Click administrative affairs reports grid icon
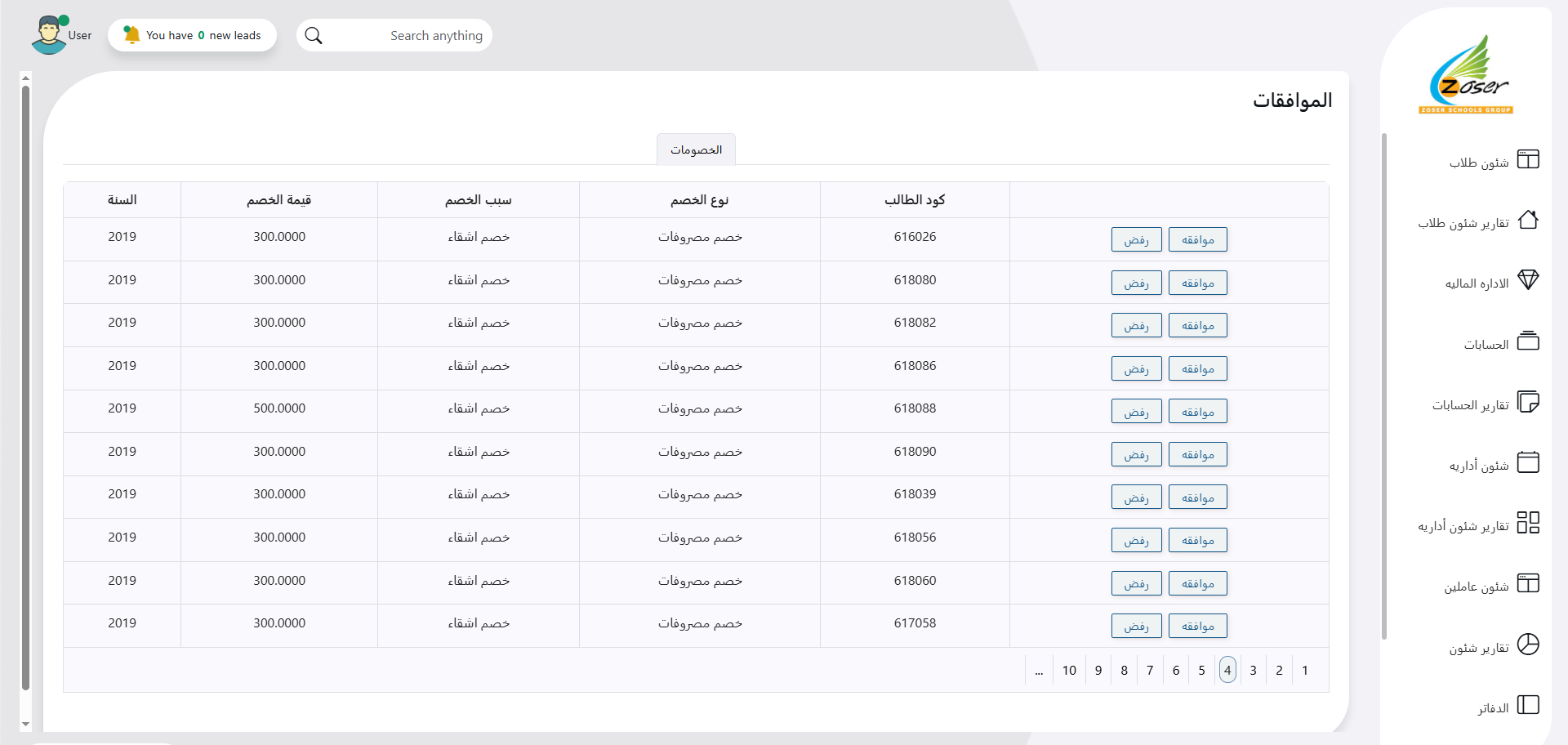Viewport: 1568px width, 745px height. 1527,523
